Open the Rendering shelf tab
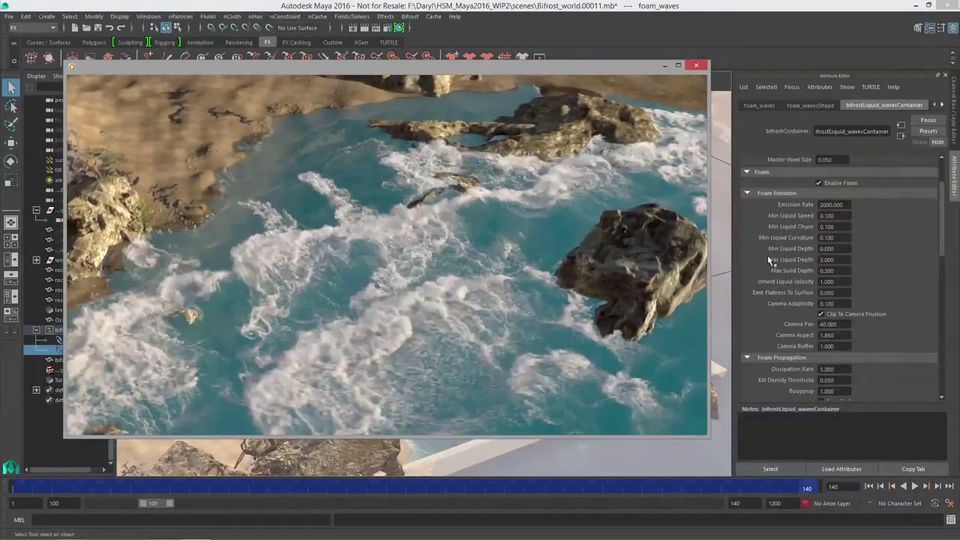 pyautogui.click(x=239, y=43)
